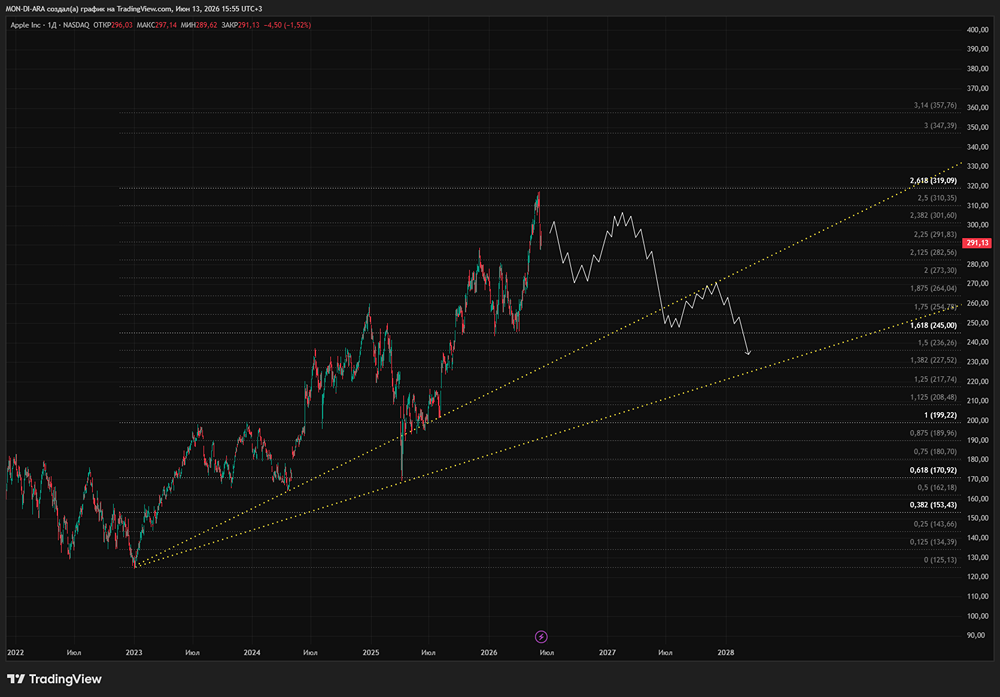This screenshot has width=1000, height=697.
Task: Click the ЗАКР 291,13 close value
Action: click(240, 25)
